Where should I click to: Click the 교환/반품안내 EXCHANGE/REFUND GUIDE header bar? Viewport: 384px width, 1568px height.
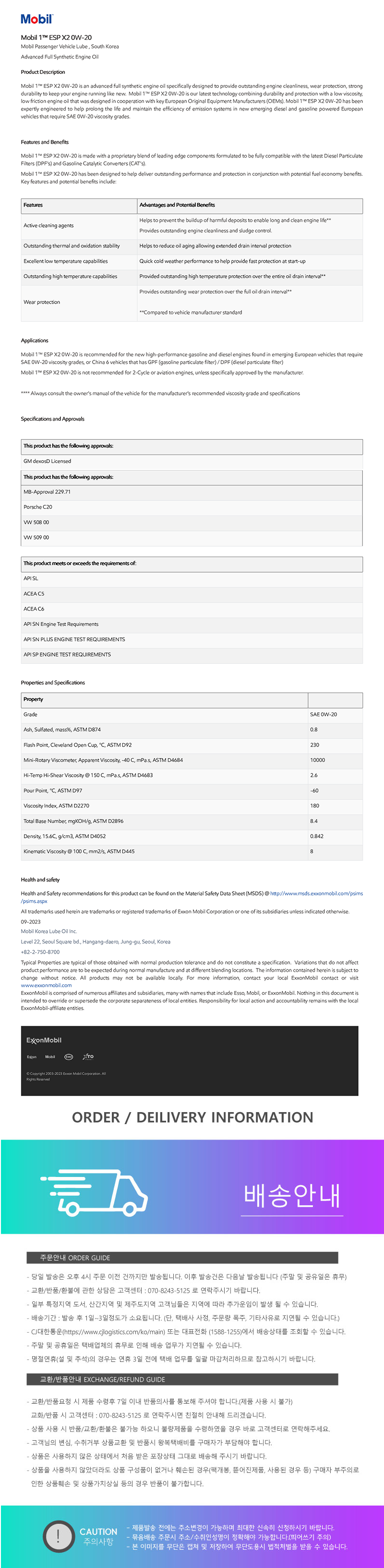(182, 1379)
